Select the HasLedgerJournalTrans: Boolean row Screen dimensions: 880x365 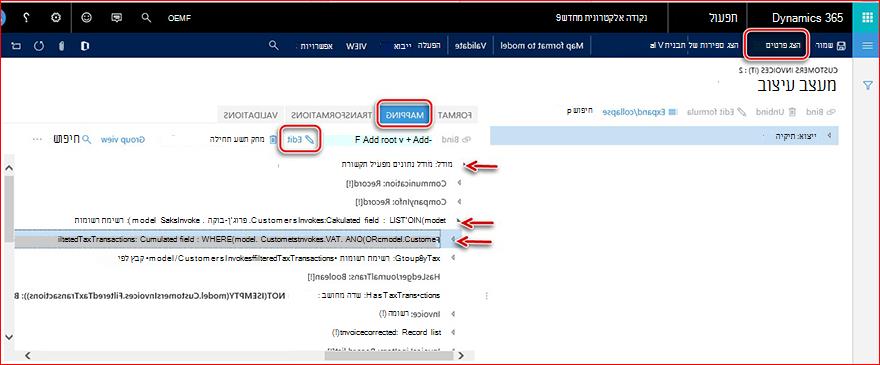374,277
